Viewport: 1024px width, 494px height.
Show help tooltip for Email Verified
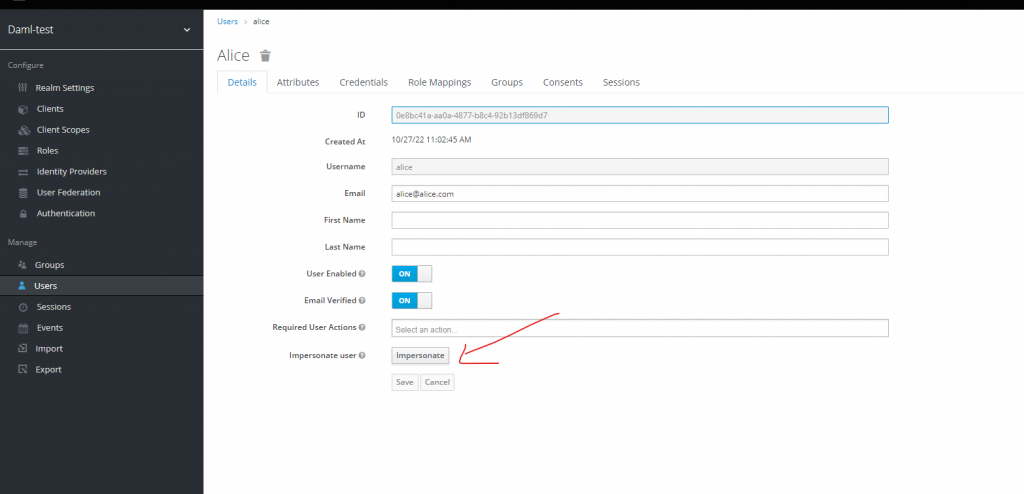tap(362, 301)
